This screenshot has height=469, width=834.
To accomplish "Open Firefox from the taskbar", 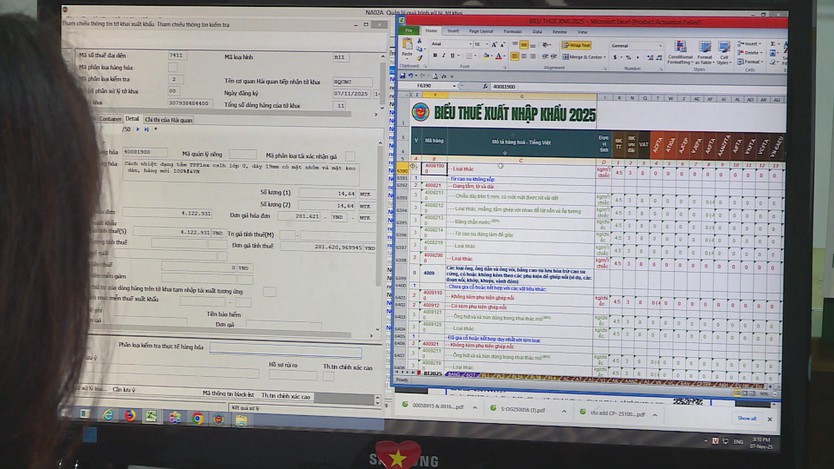I will pos(130,415).
